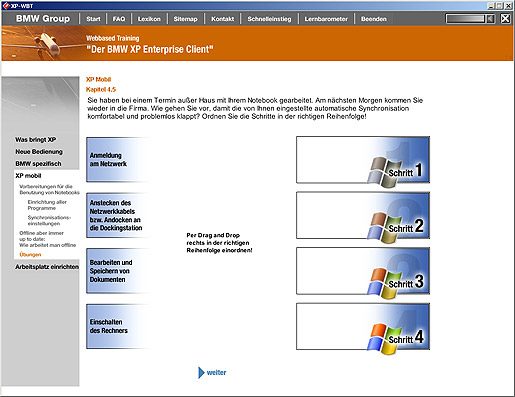Click the speaker mute icon in top bar
The width and height of the screenshot is (515, 397).
(x=490, y=19)
